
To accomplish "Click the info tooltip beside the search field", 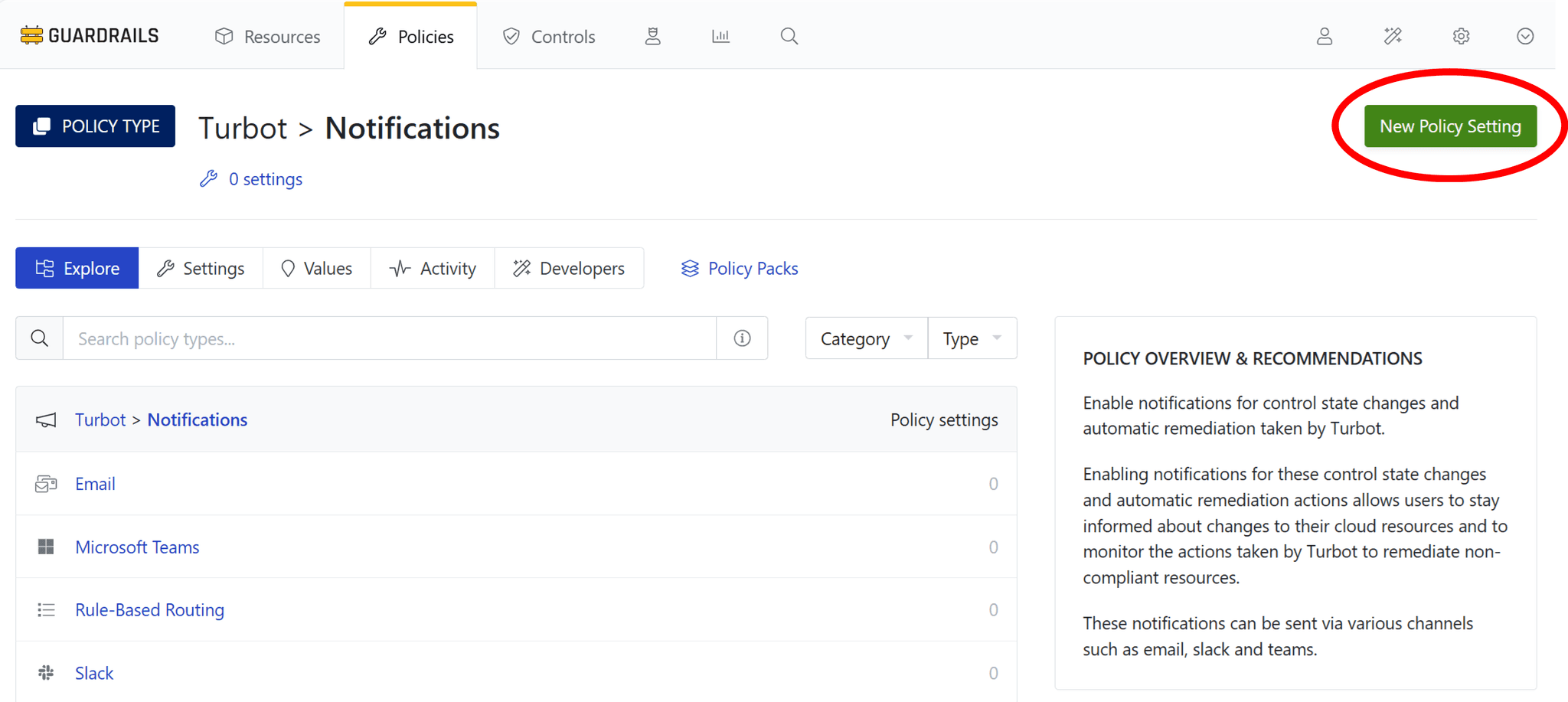I will [742, 338].
